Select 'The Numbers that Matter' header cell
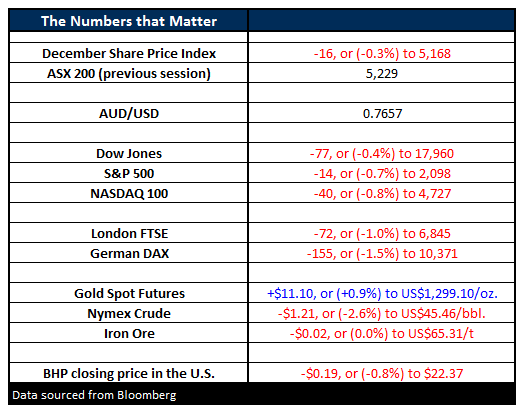The height and width of the screenshot is (413, 525). pyautogui.click(x=129, y=21)
